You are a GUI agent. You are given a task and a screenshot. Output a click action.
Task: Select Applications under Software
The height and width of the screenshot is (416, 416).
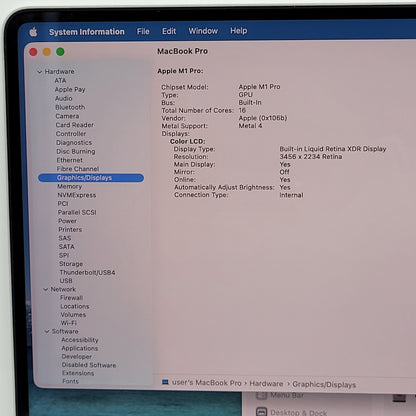[80, 348]
